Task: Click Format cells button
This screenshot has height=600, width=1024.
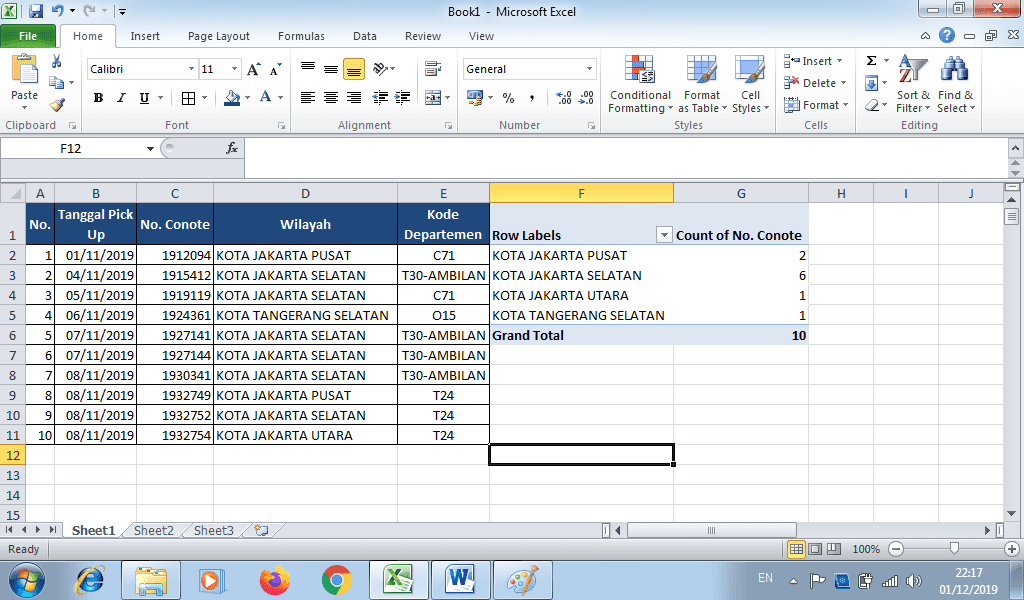Action: click(816, 104)
